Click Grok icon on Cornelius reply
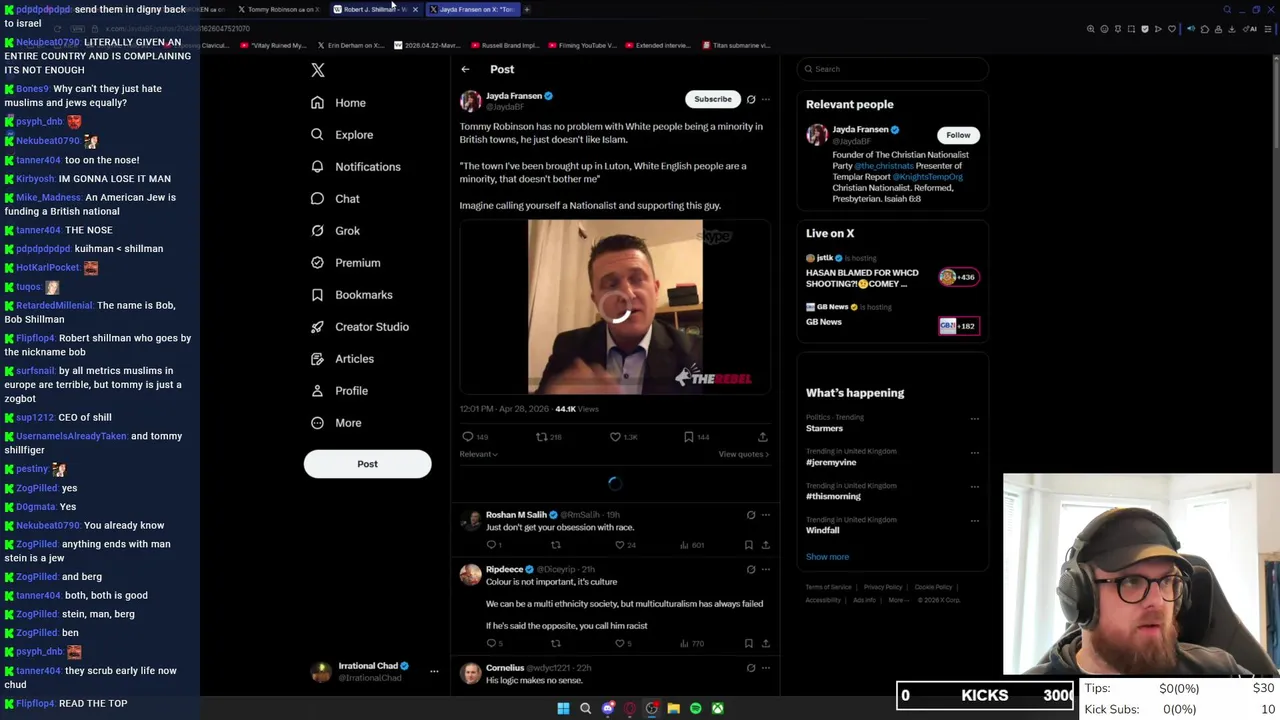This screenshot has width=1280, height=720. point(751,668)
